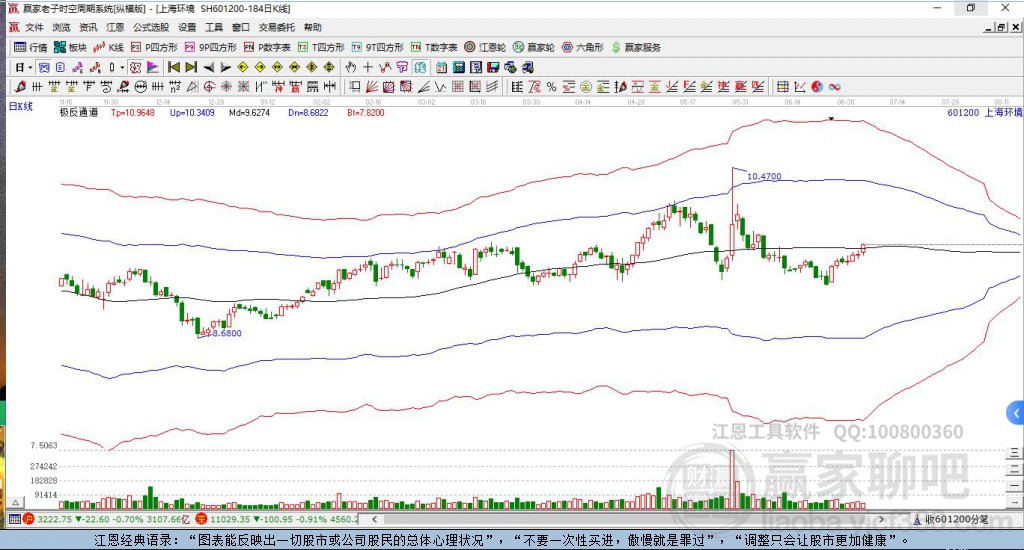Switch to K线 chart view
This screenshot has width=1024, height=550.
[108, 48]
